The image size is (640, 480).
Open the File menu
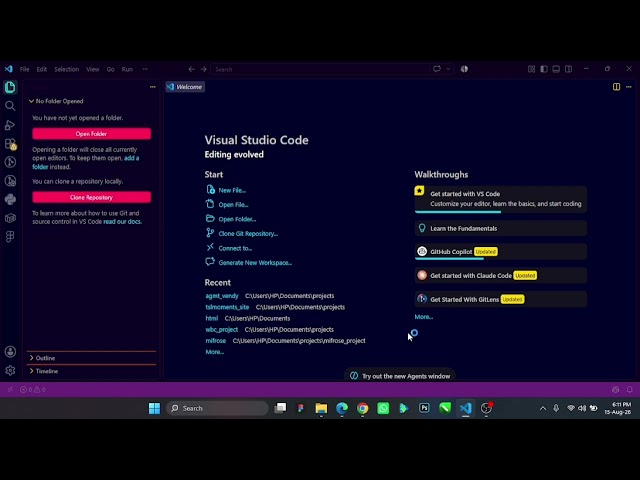(x=24, y=69)
